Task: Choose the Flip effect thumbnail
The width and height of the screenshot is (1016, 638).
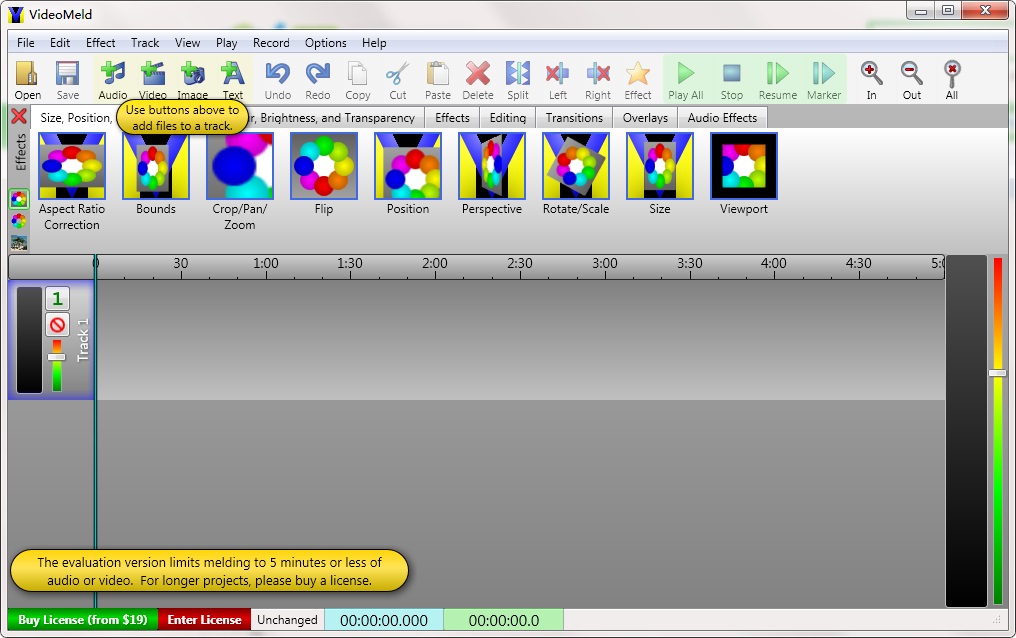Action: point(323,174)
